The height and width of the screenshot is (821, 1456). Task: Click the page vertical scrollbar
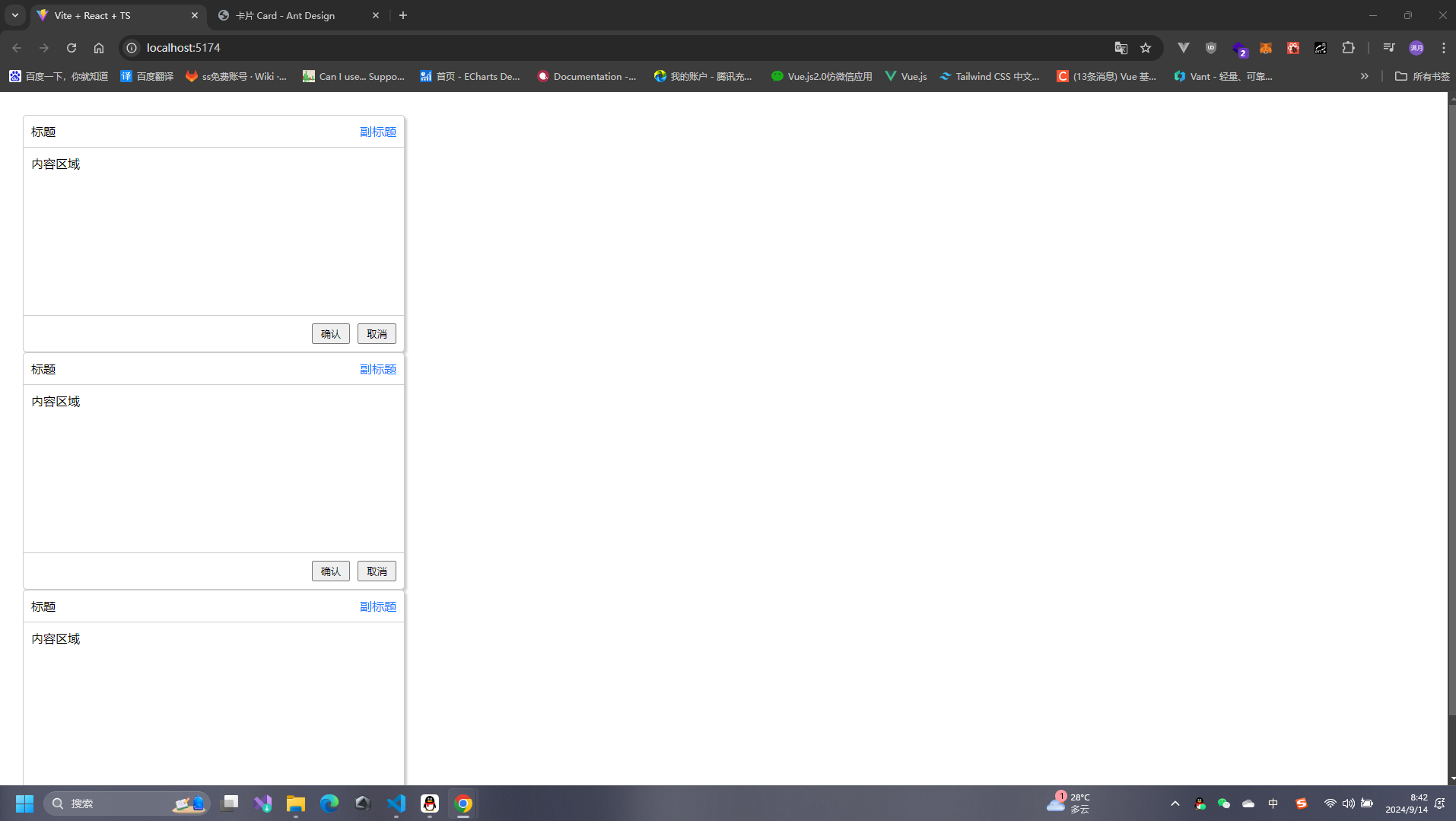point(1451,411)
